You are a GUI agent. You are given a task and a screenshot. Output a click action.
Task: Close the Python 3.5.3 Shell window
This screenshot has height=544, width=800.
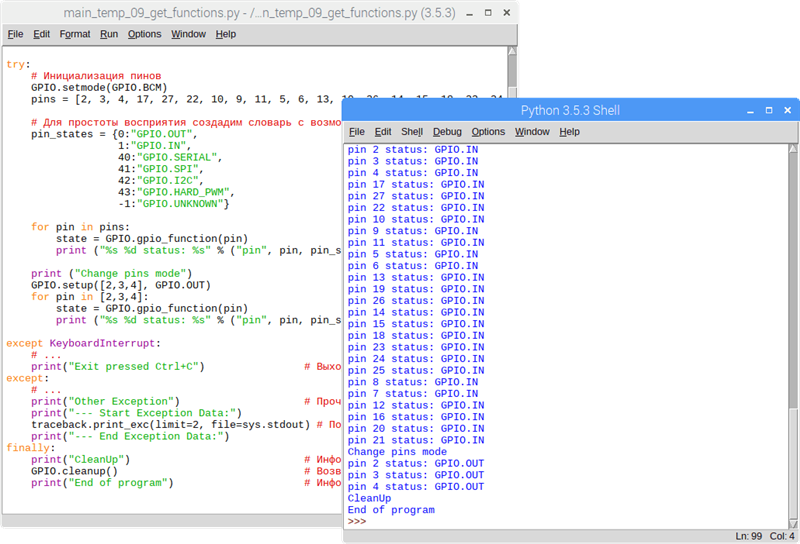787,110
